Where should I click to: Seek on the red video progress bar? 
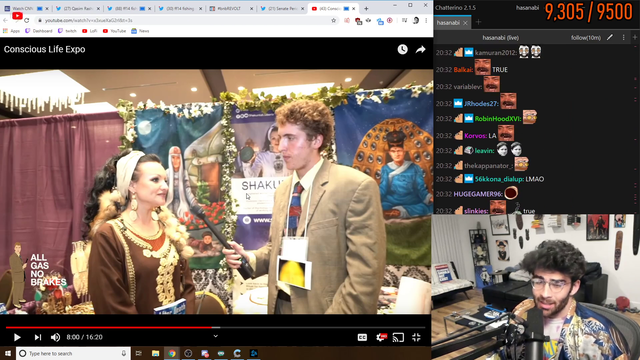[215, 327]
